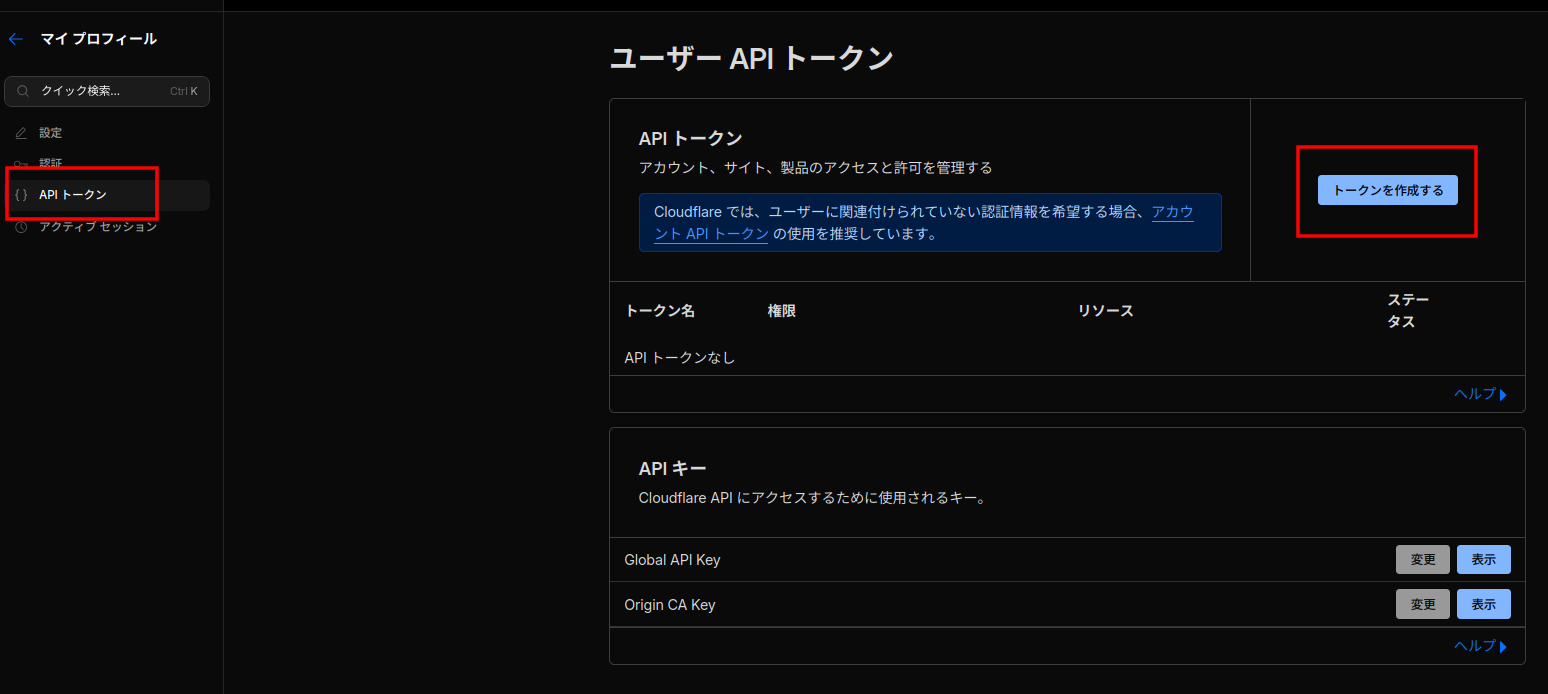The width and height of the screenshot is (1548, 694).
Task: Click the pencil icon next to 設定
Action: coord(21,133)
